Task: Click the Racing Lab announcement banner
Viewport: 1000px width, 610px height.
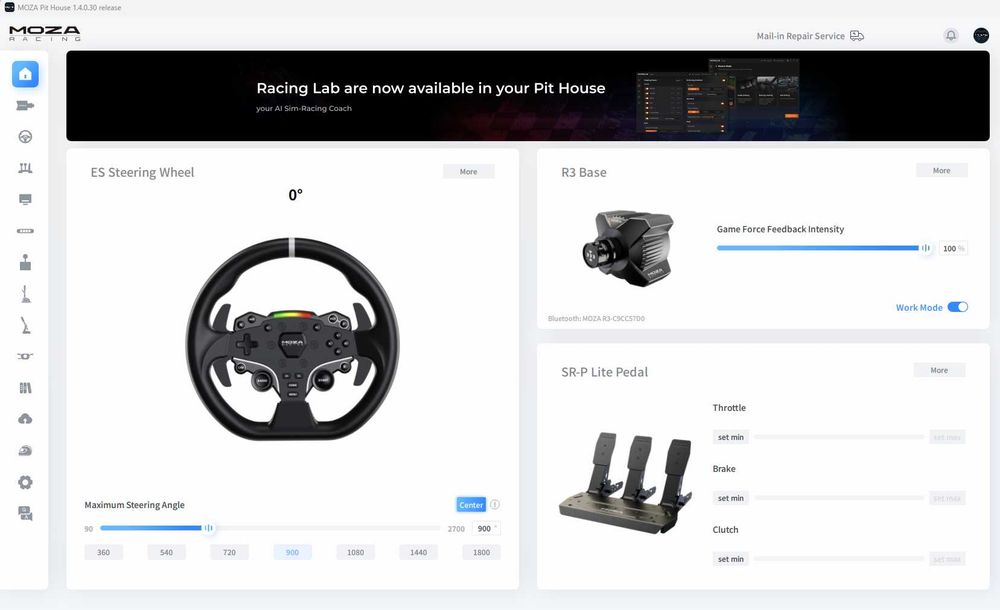Action: 527,96
